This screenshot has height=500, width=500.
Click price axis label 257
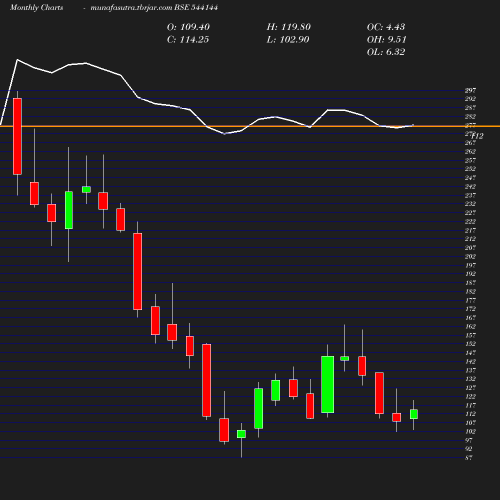tap(470, 160)
